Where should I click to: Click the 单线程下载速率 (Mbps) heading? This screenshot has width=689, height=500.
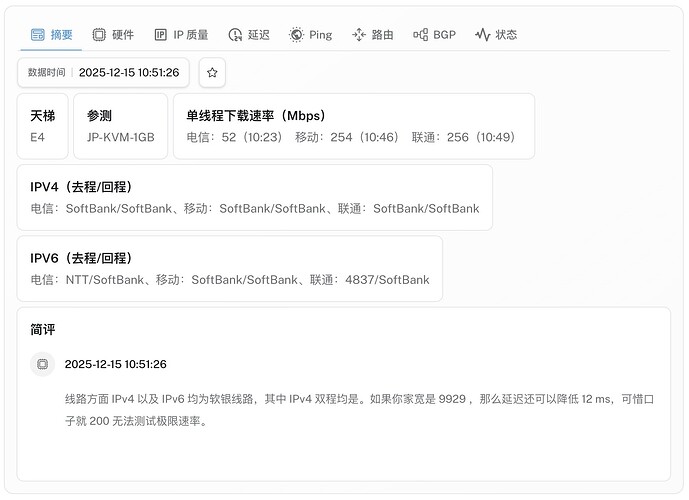click(256, 116)
